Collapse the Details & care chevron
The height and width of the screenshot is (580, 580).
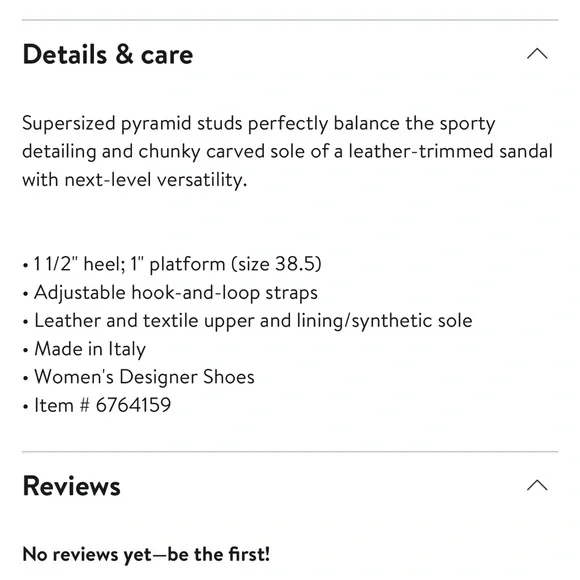point(537,54)
